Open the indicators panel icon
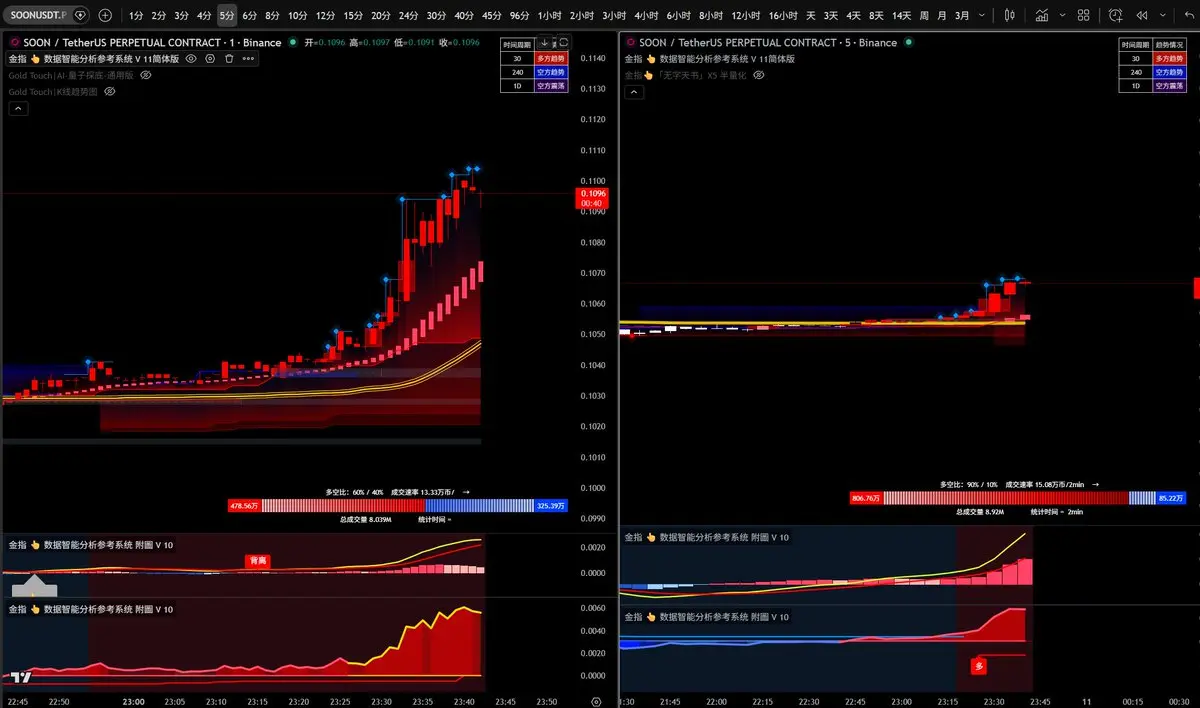 tap(1042, 15)
